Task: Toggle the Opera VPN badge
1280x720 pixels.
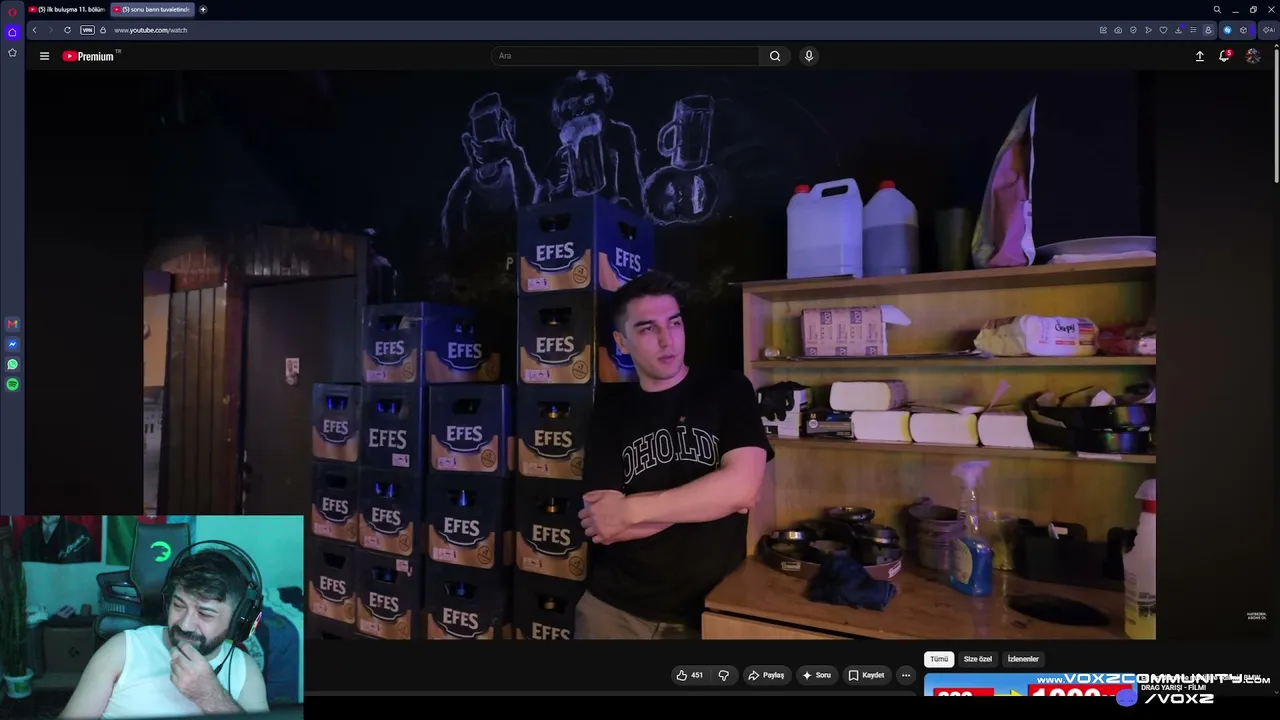Action: point(87,30)
